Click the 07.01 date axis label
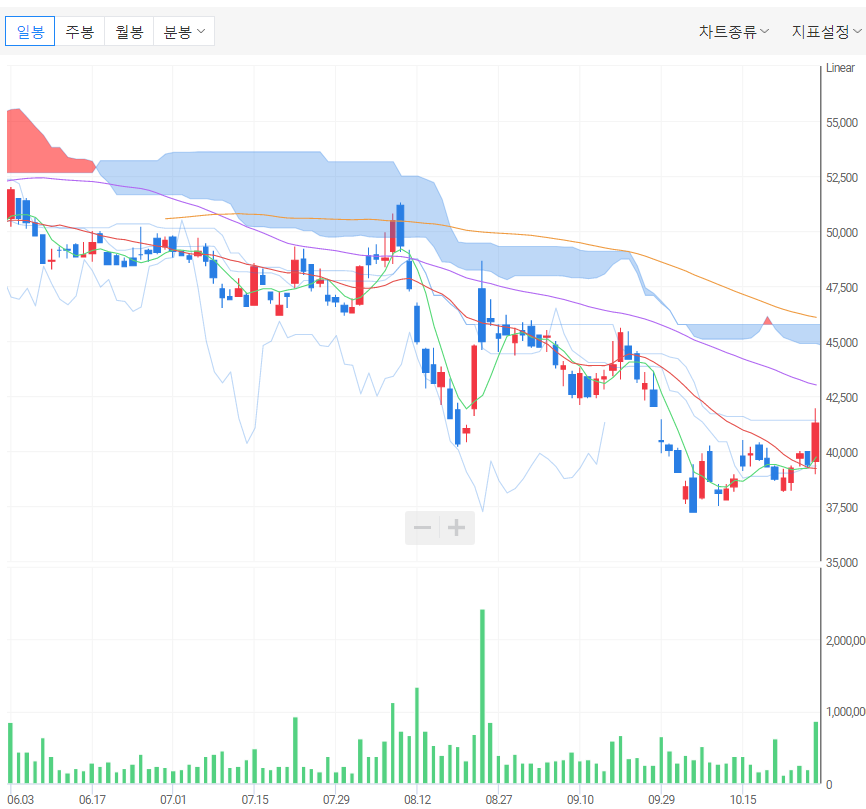 coord(173,800)
